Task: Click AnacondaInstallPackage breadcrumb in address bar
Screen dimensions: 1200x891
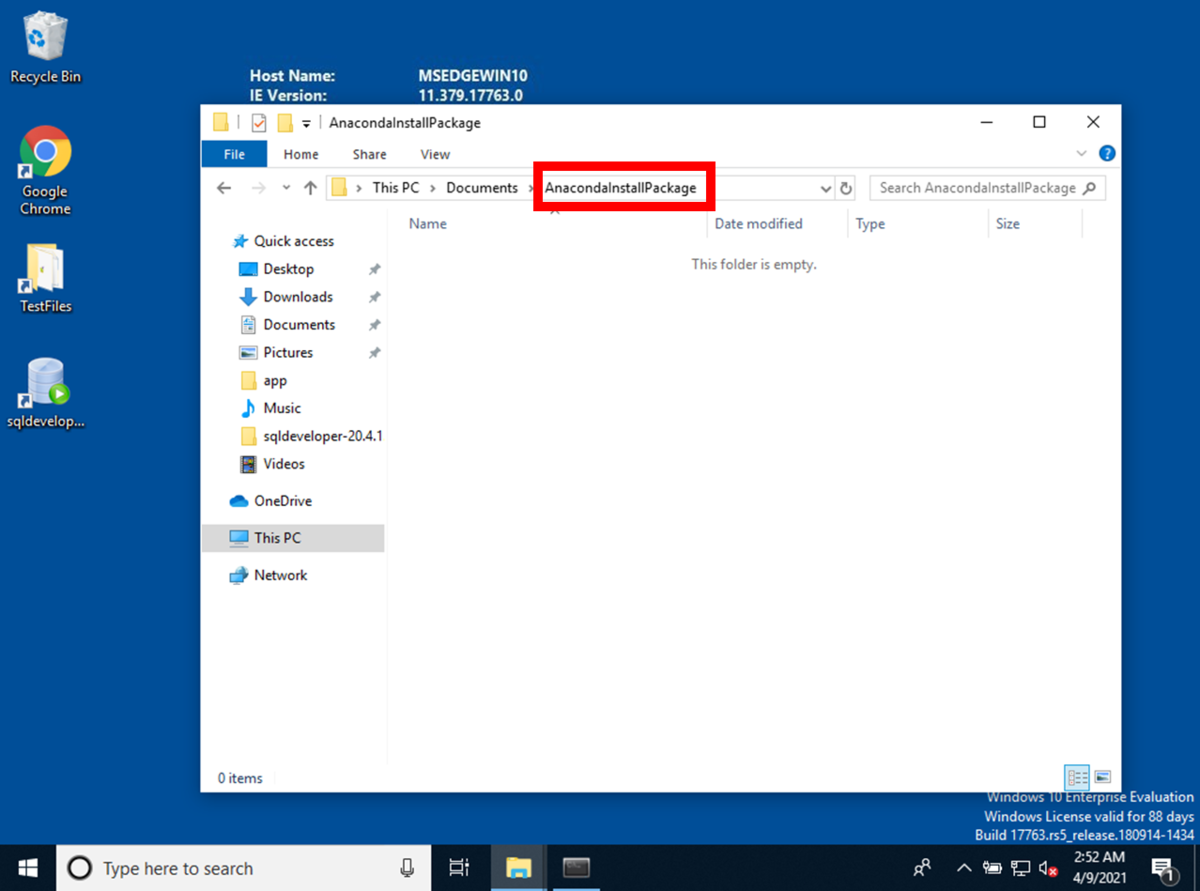Action: pyautogui.click(x=620, y=188)
